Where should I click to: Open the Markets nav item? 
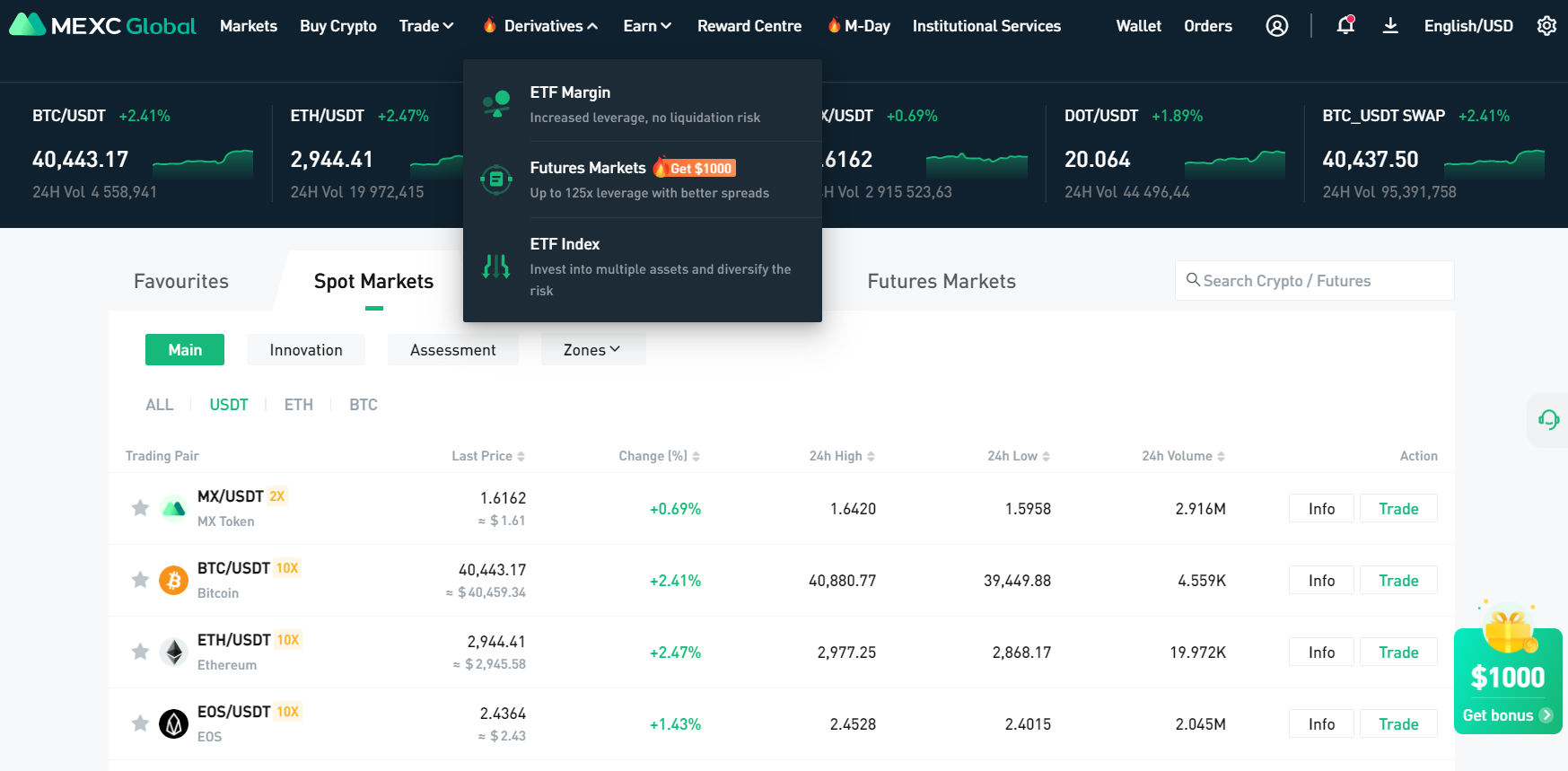coord(249,26)
